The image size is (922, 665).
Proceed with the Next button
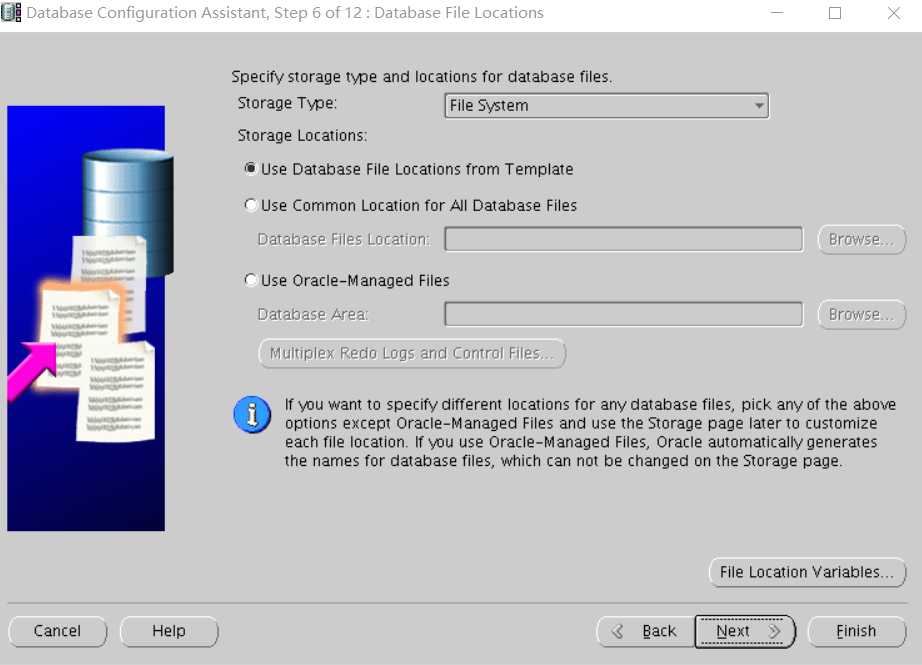(745, 631)
